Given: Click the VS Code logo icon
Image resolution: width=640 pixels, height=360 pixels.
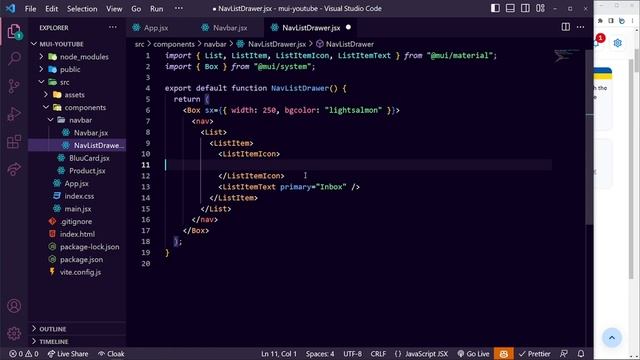Looking at the screenshot, I should pyautogui.click(x=11, y=9).
